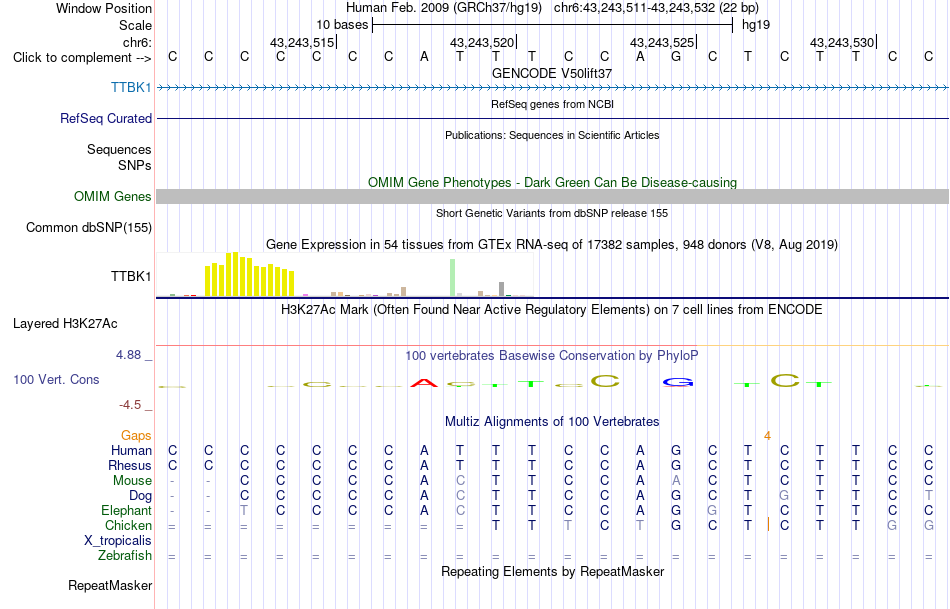The height and width of the screenshot is (609, 950).
Task: Open the RefSeq Curated track label
Action: point(105,118)
